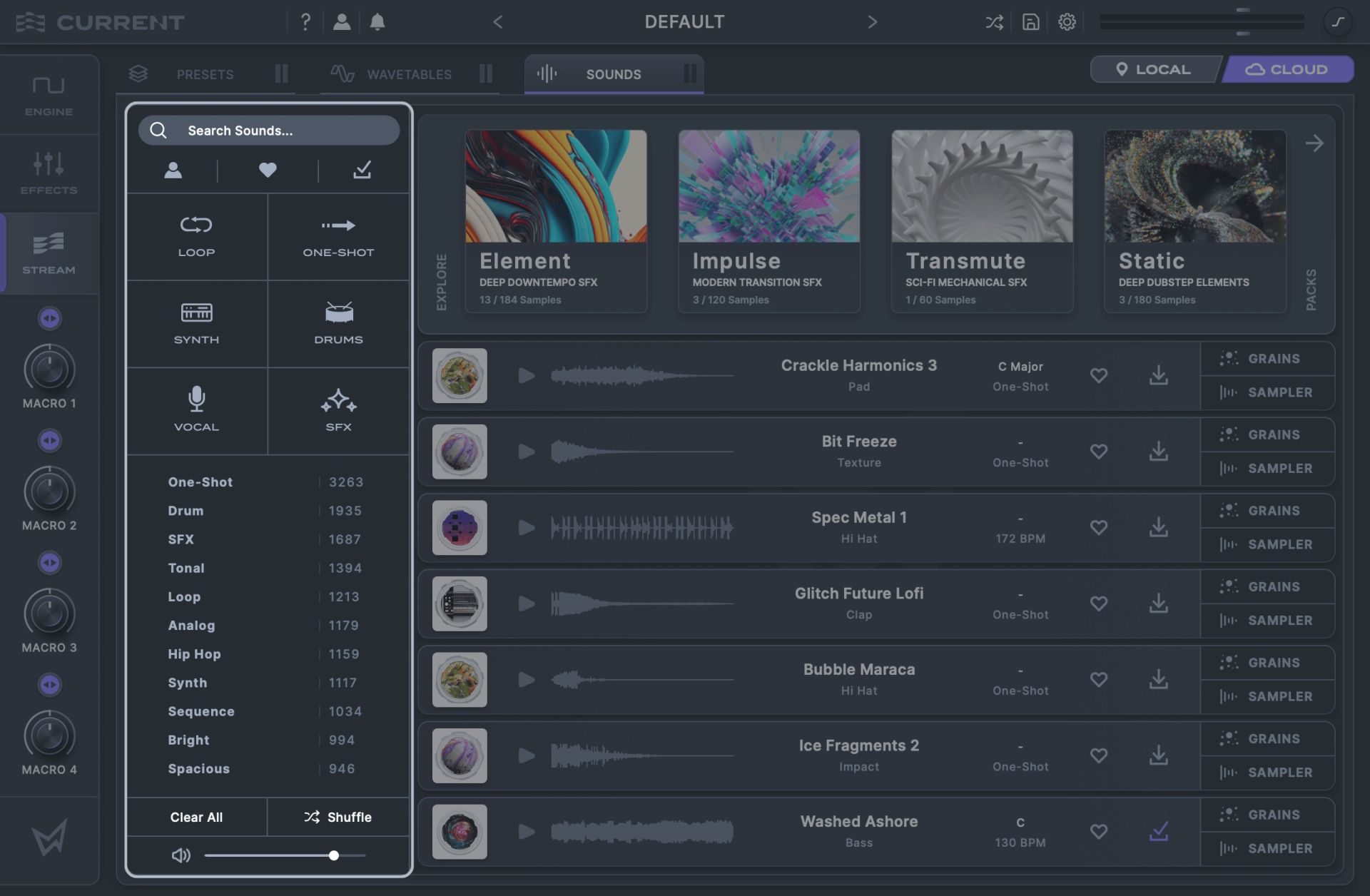Favorite the Crackle Harmonics 3 sound
Image resolution: width=1370 pixels, height=896 pixels.
pos(1099,375)
